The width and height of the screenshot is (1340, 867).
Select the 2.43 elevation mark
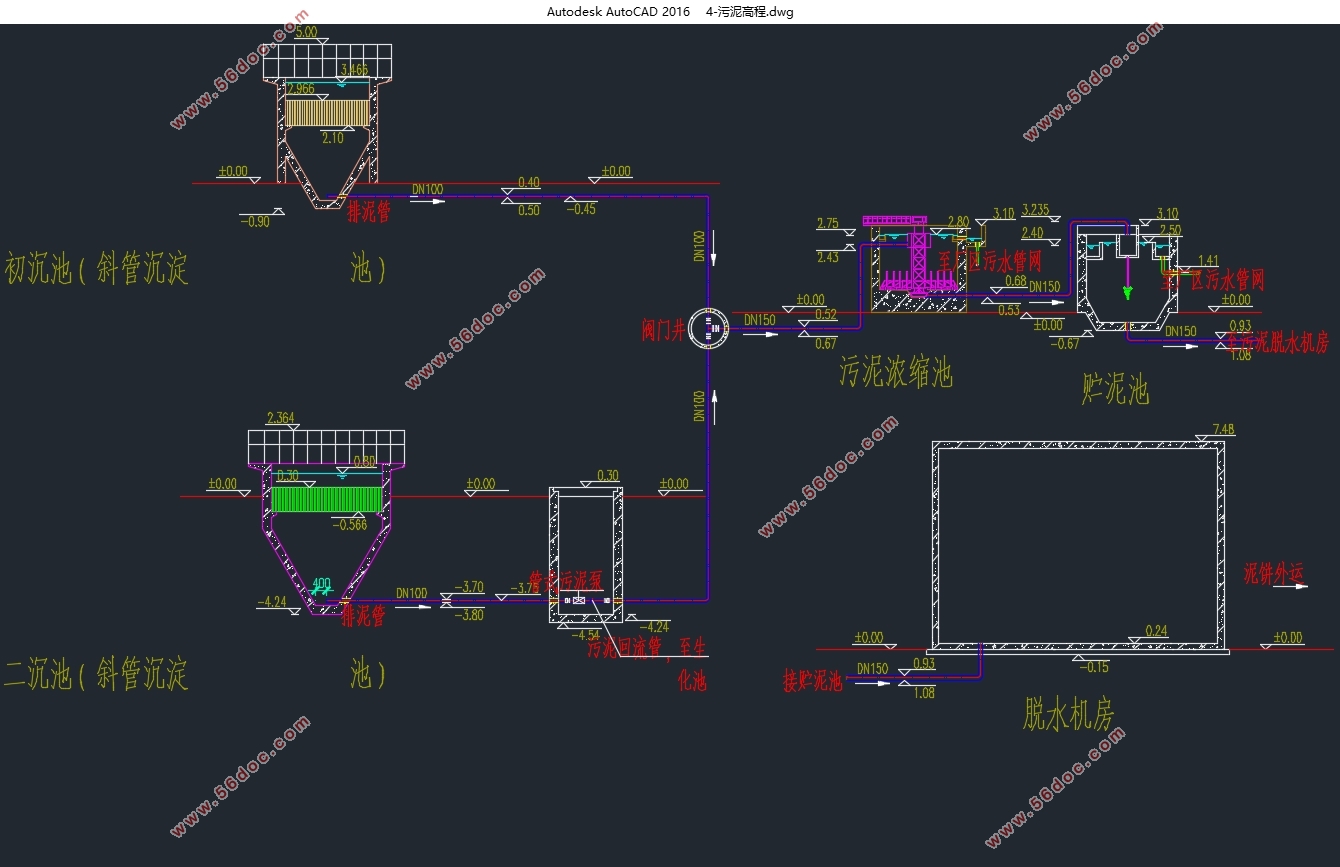828,258
